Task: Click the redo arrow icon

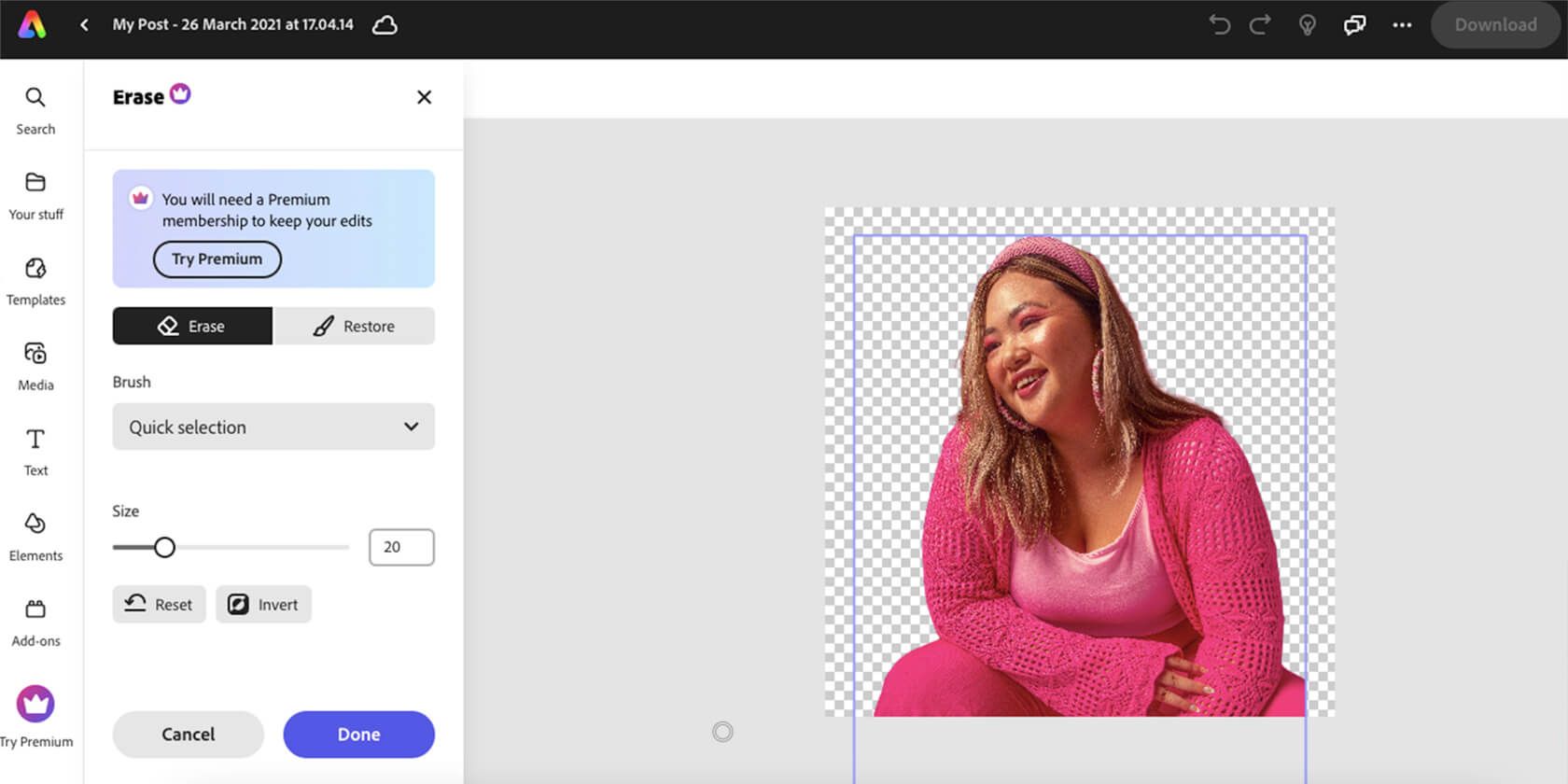Action: tap(1260, 25)
